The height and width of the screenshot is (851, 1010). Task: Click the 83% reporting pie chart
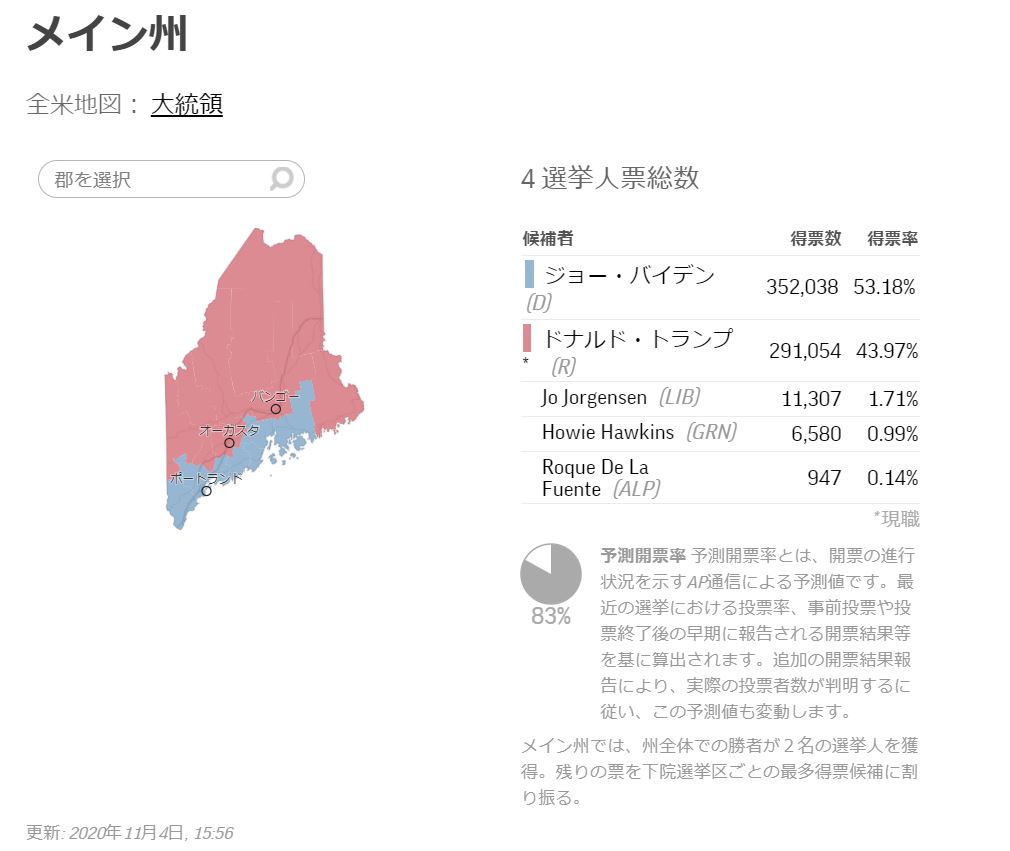coord(551,573)
